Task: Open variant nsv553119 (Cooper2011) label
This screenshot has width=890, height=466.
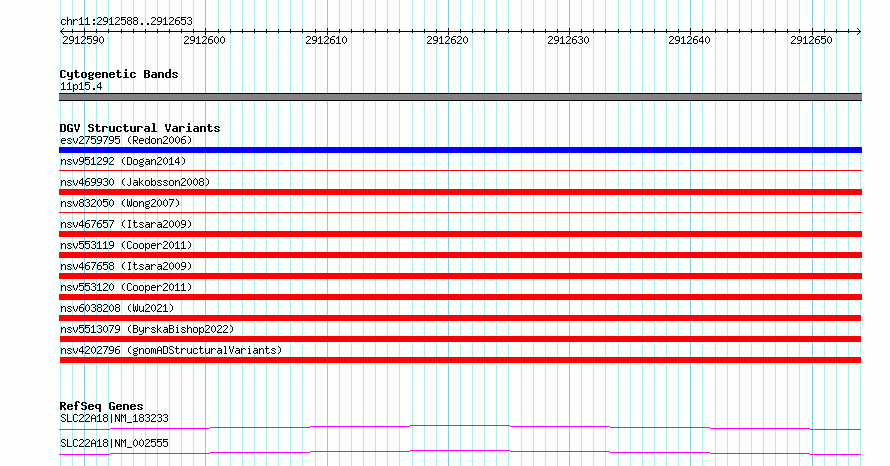Action: pyautogui.click(x=126, y=245)
